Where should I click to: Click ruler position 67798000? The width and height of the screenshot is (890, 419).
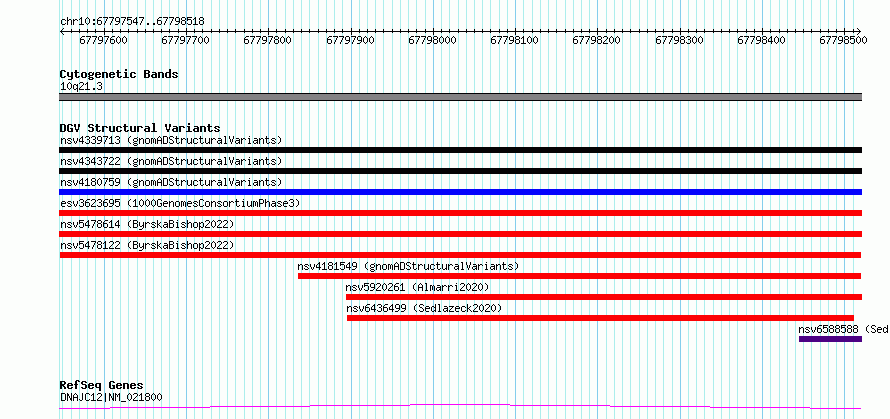pos(433,40)
